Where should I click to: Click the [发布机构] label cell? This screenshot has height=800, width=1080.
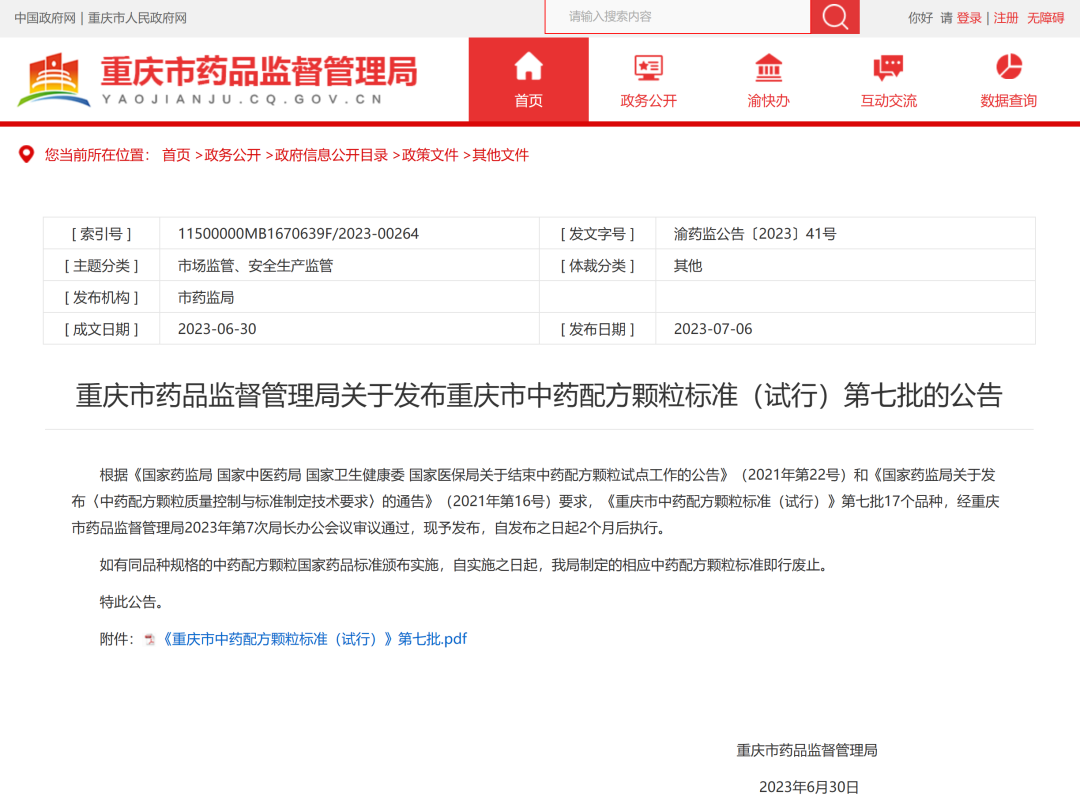point(101,297)
